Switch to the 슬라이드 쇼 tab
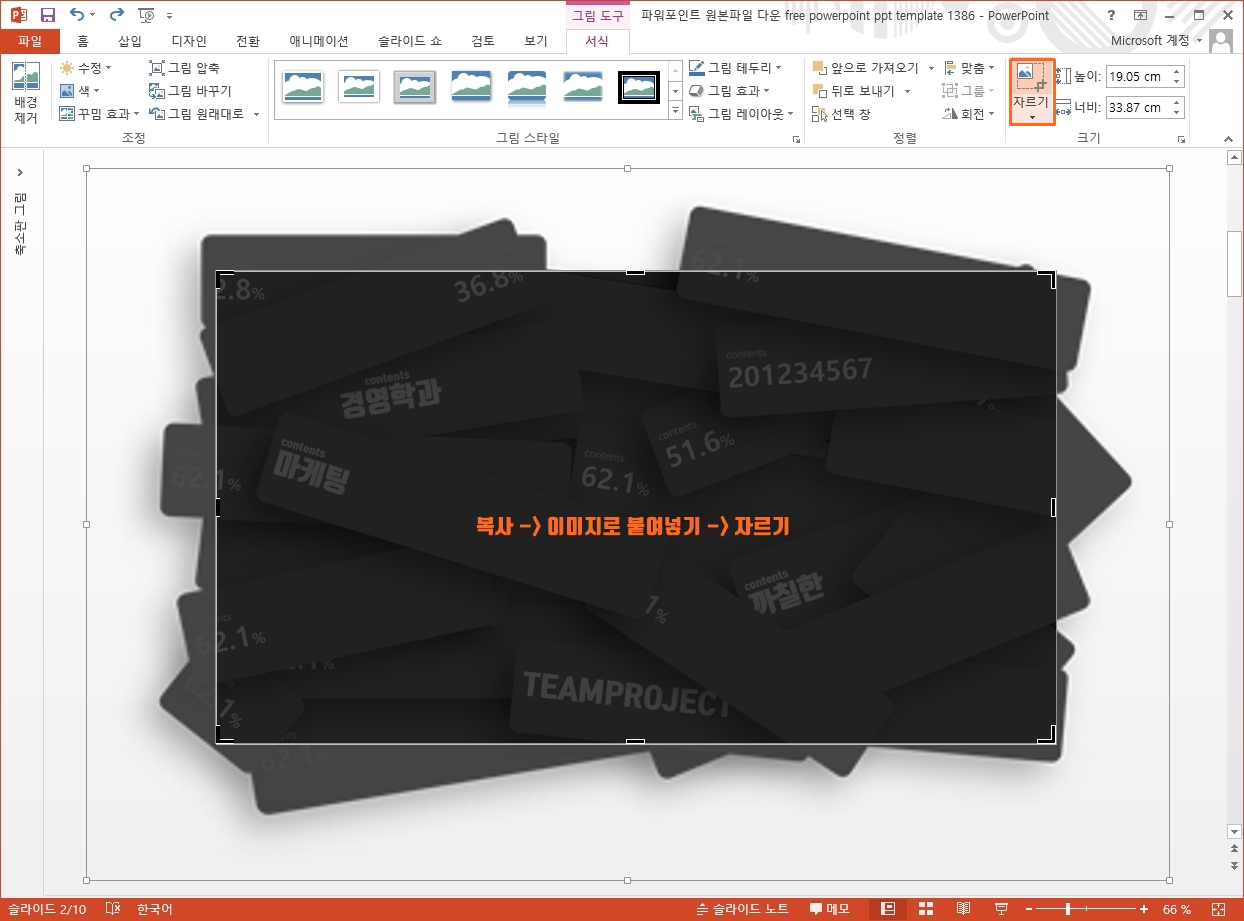Viewport: 1244px width, 921px height. [410, 41]
